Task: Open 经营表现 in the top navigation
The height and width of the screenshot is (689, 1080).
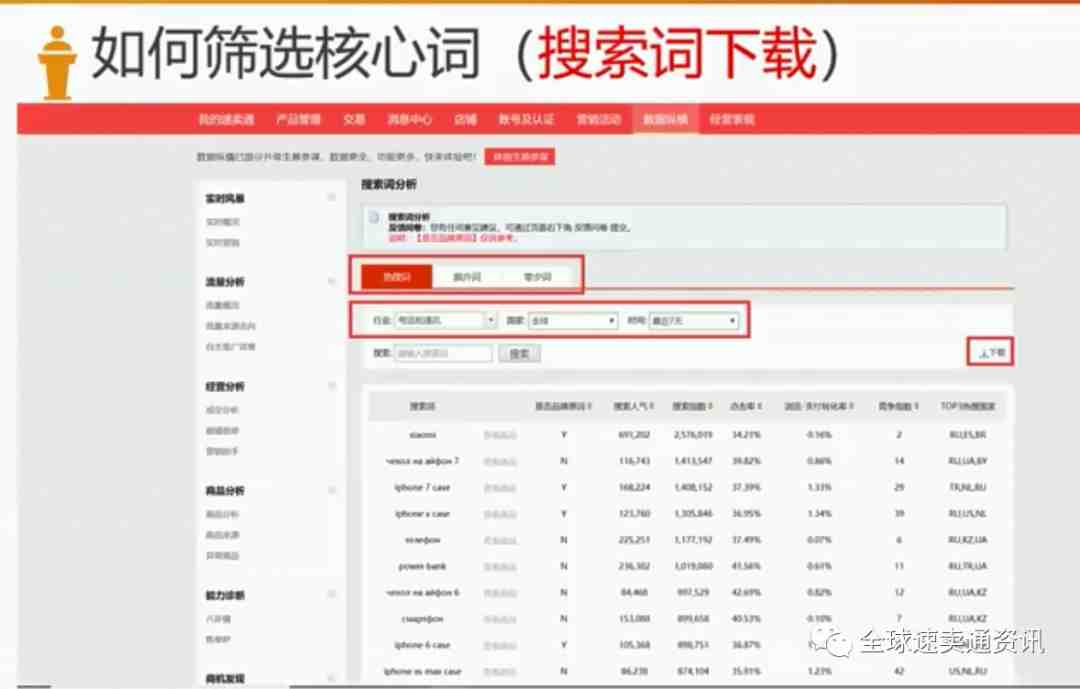Action: 732,120
